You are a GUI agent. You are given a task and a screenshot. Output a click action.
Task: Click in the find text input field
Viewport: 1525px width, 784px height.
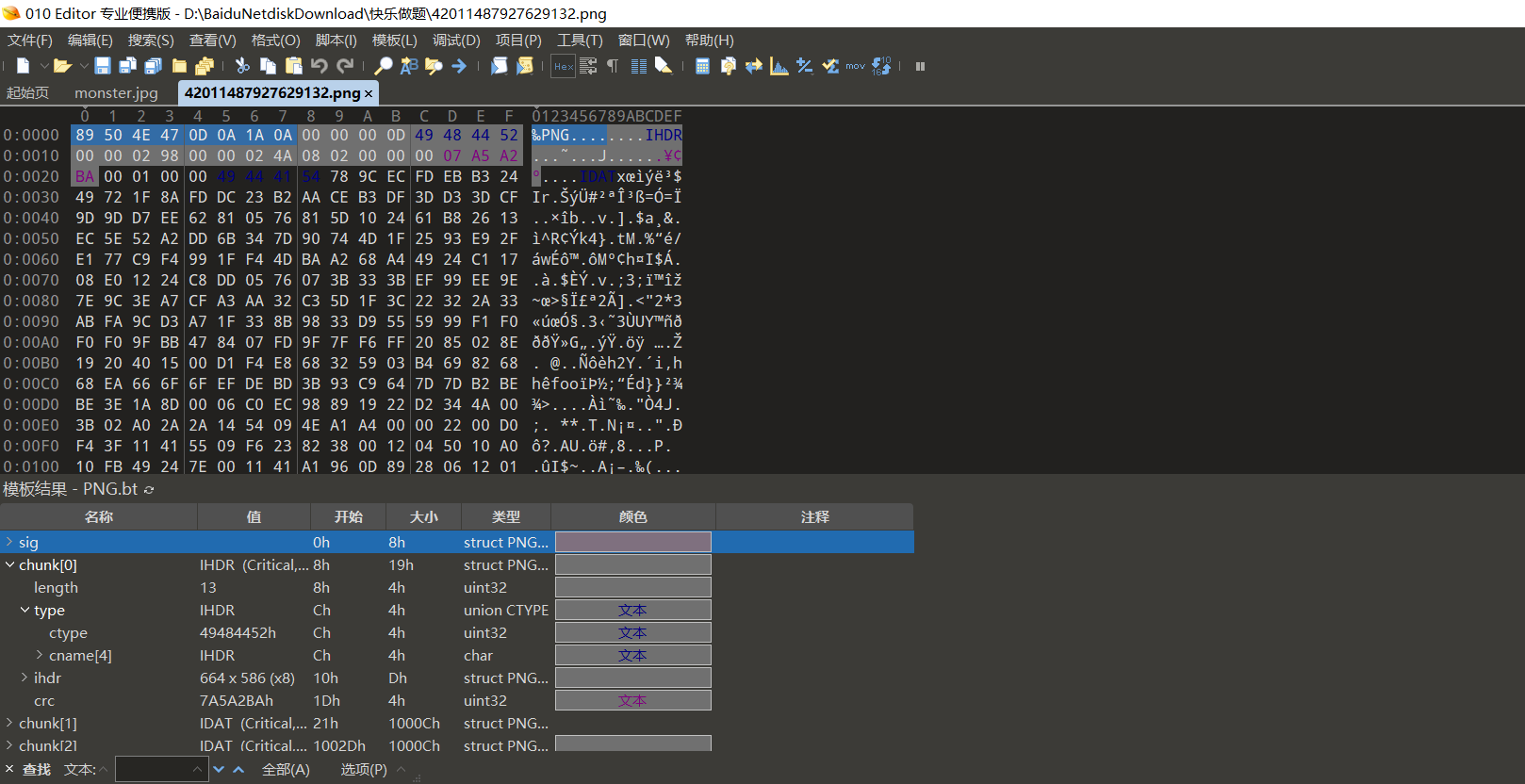[160, 770]
